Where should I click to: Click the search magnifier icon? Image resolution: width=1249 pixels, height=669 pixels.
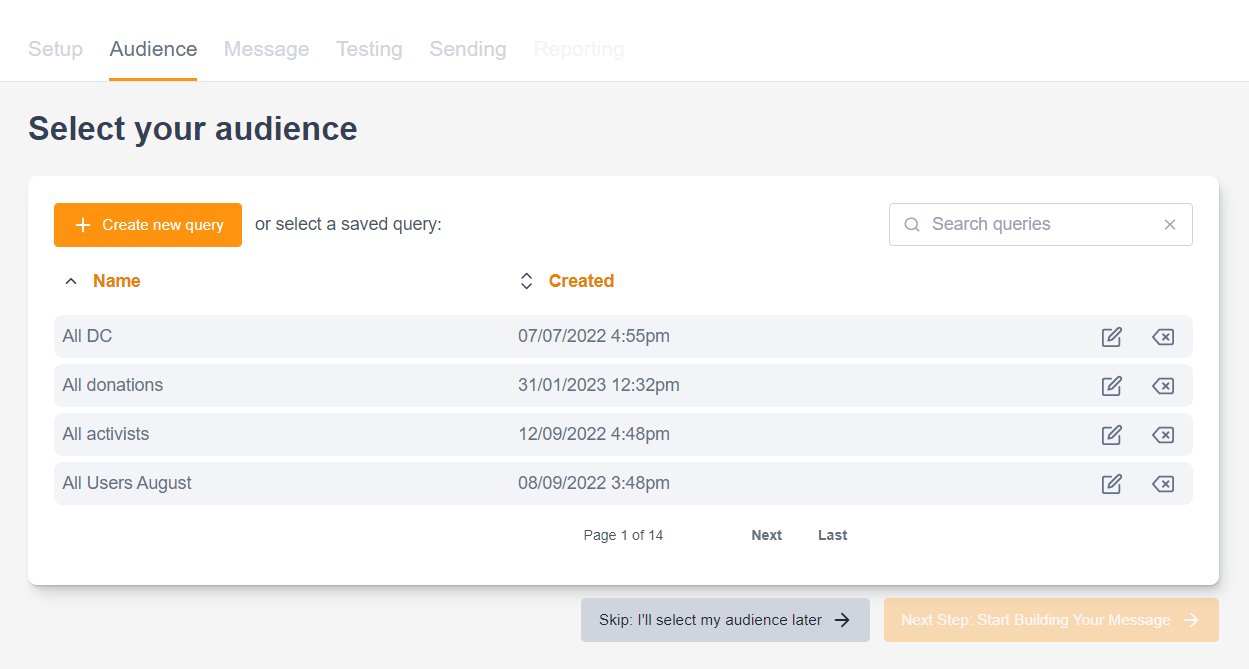[x=911, y=224]
